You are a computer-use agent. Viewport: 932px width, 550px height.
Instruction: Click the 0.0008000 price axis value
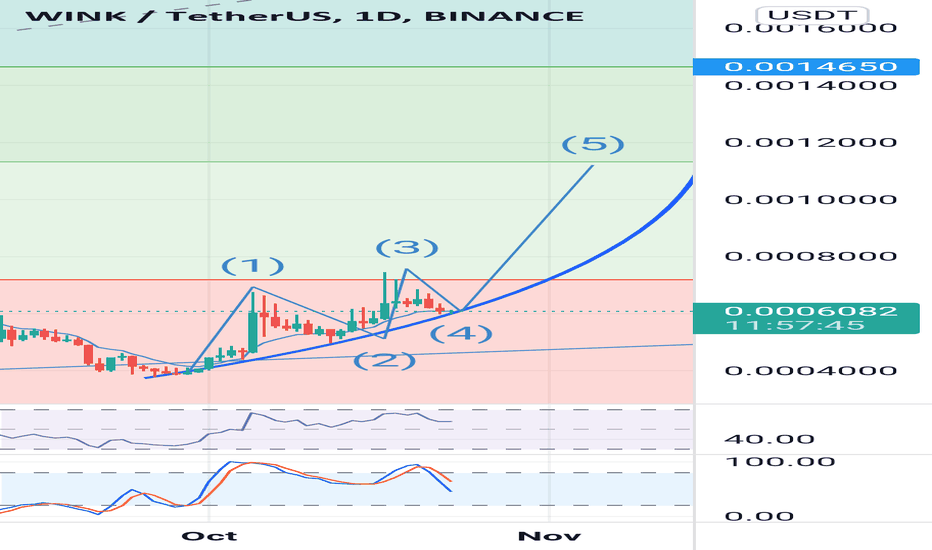(811, 256)
